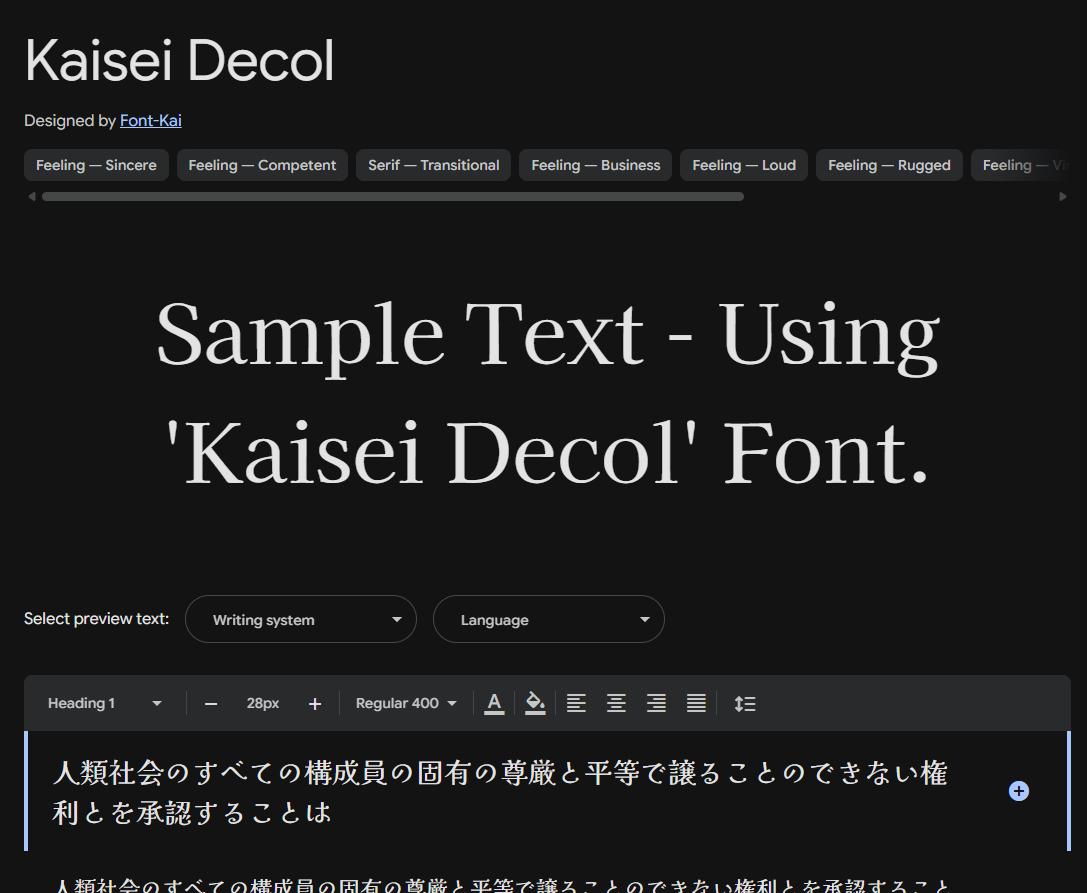1087x893 pixels.
Task: Select the Feeling — Loud tag
Action: click(744, 165)
